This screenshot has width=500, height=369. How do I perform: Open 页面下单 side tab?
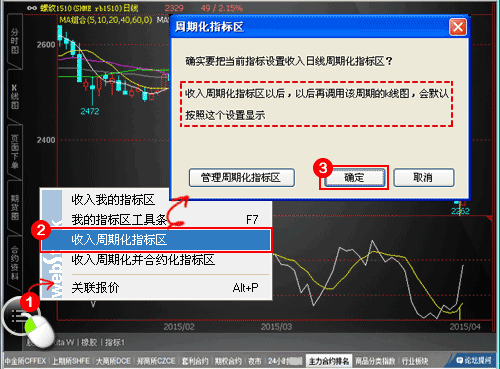tap(15, 152)
